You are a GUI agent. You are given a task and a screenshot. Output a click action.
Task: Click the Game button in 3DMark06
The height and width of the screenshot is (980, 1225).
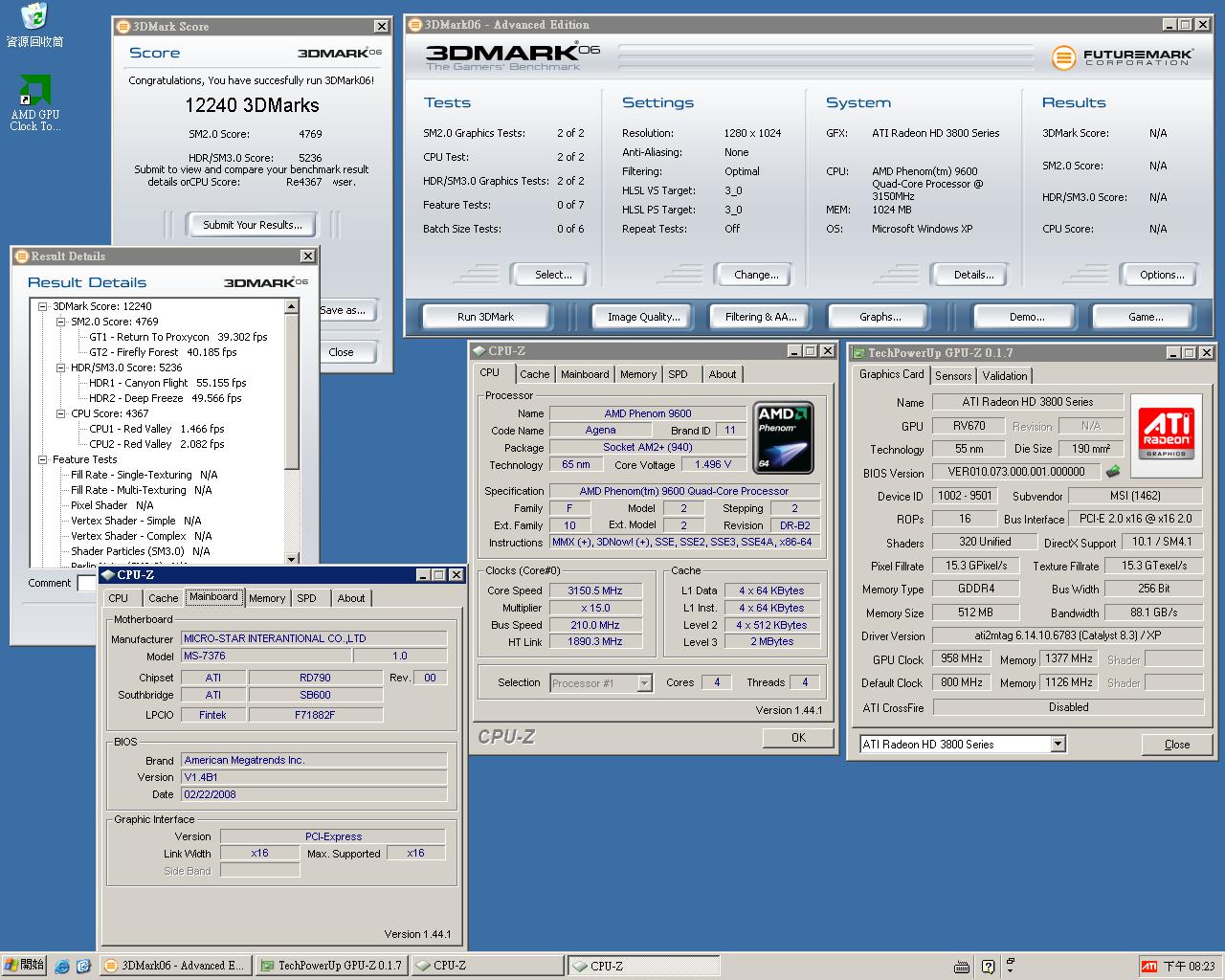[x=1146, y=317]
